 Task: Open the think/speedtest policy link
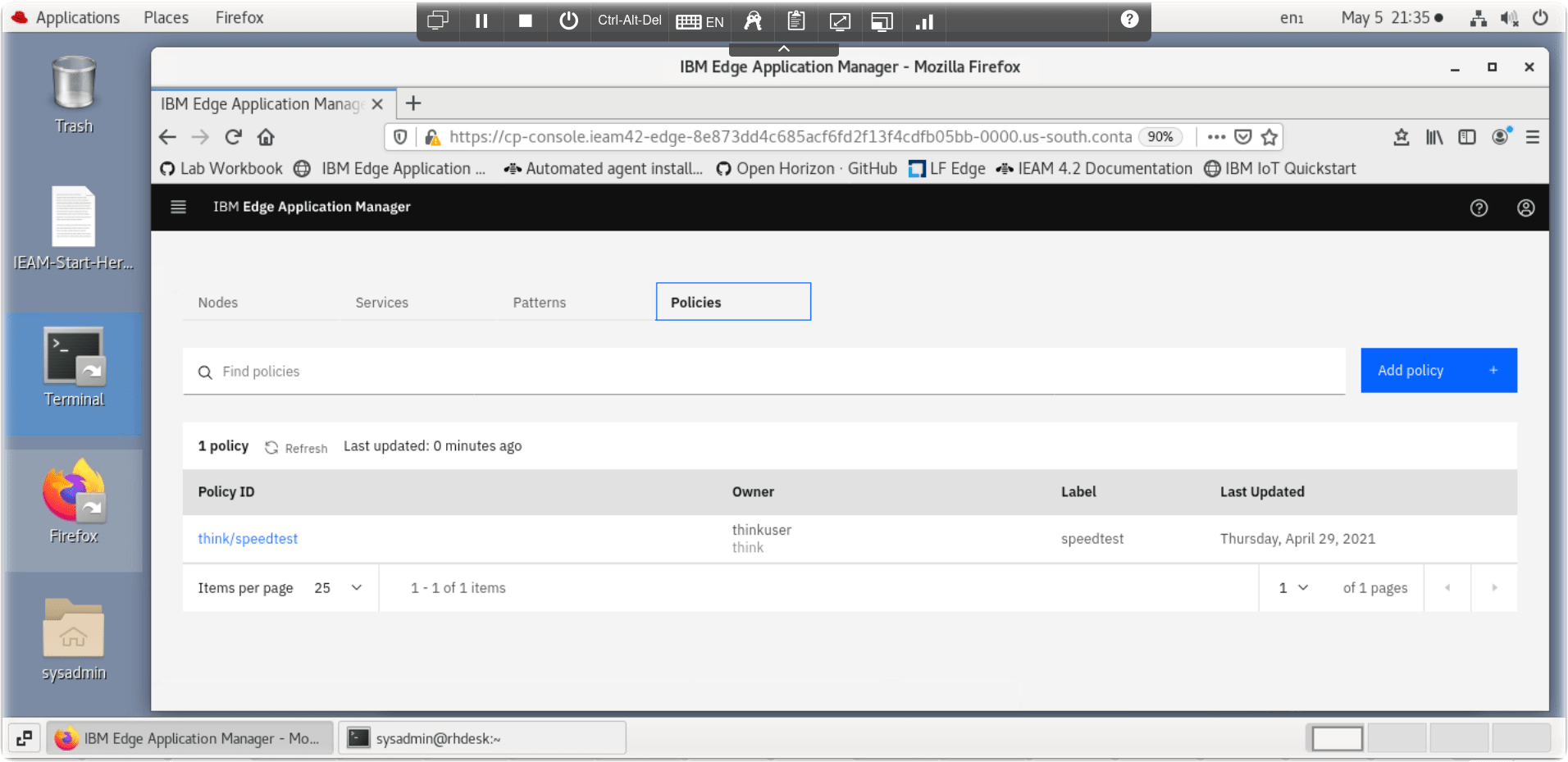click(248, 539)
